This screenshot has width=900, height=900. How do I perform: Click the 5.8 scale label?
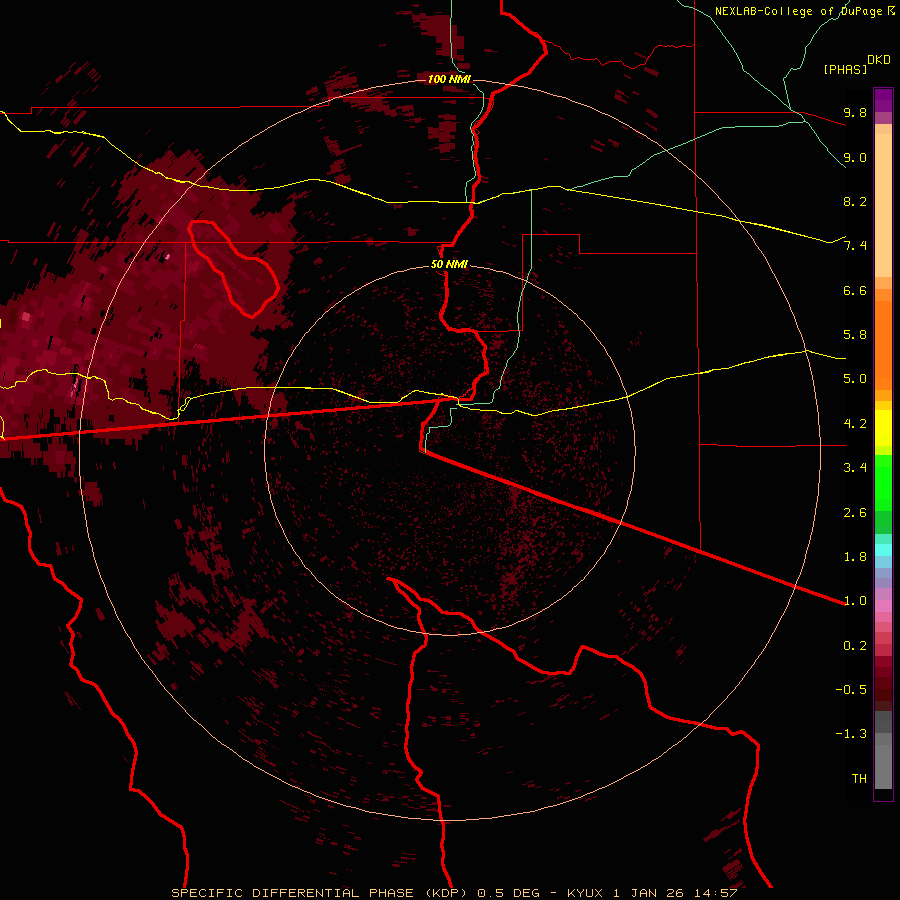[x=855, y=335]
